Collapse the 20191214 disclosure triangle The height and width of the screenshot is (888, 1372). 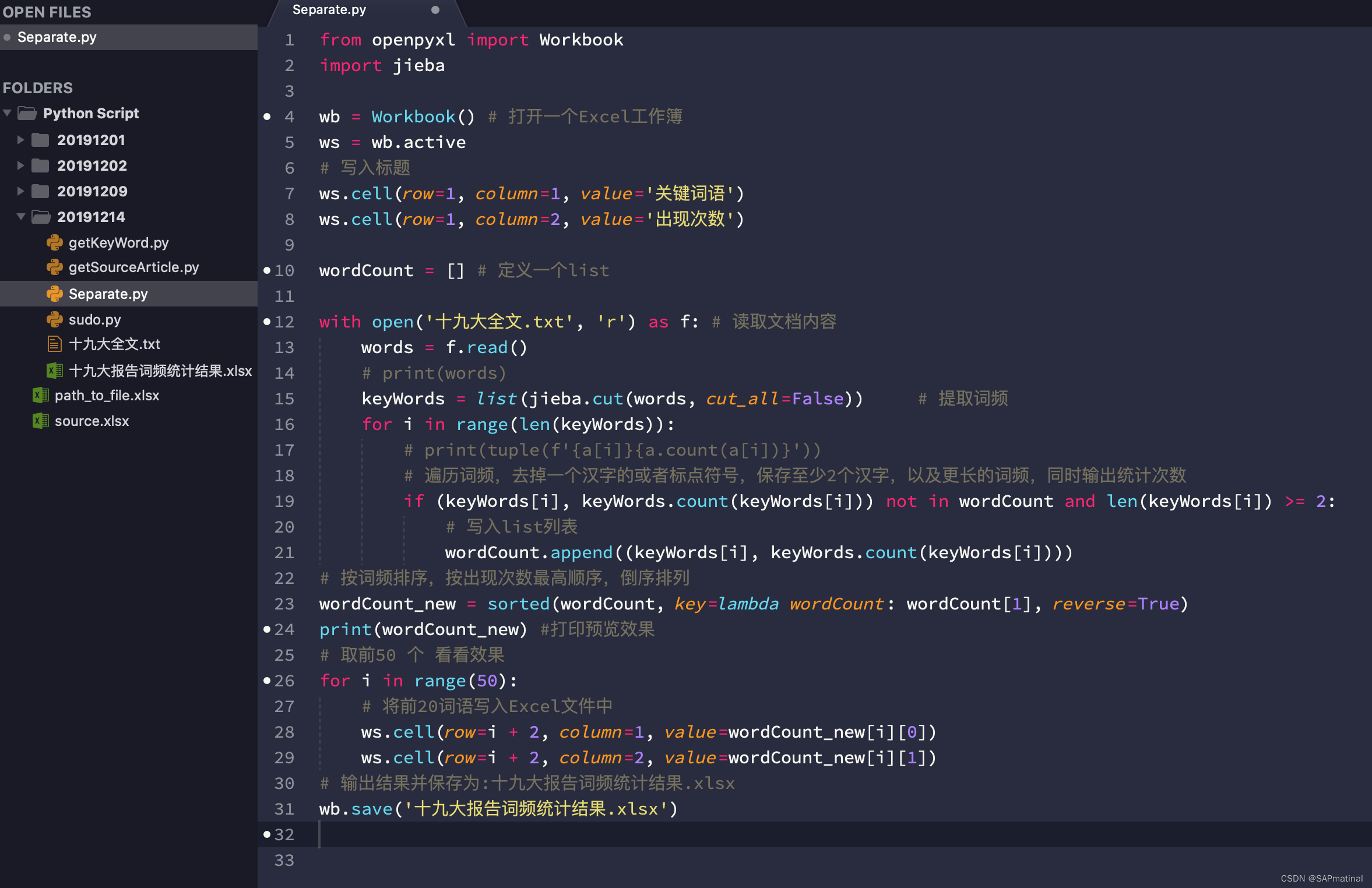pos(21,216)
